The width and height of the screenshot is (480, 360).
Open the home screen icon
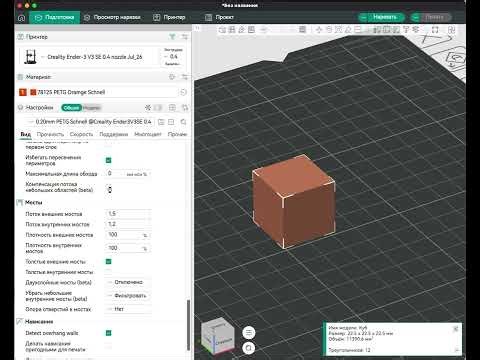tap(21, 18)
